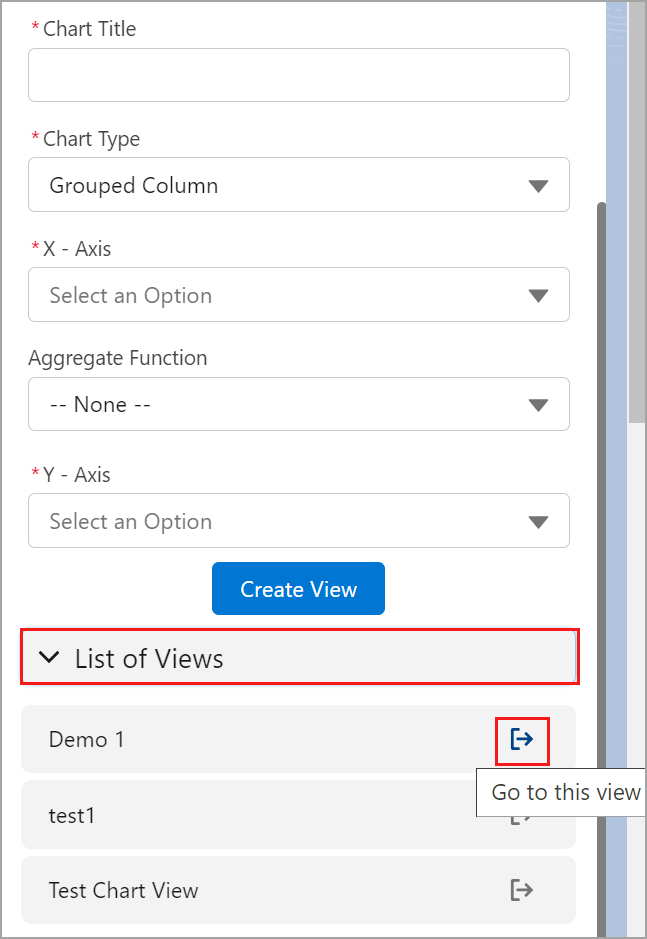This screenshot has height=939, width=647.
Task: Click the List of Views section header text
Action: [x=149, y=658]
